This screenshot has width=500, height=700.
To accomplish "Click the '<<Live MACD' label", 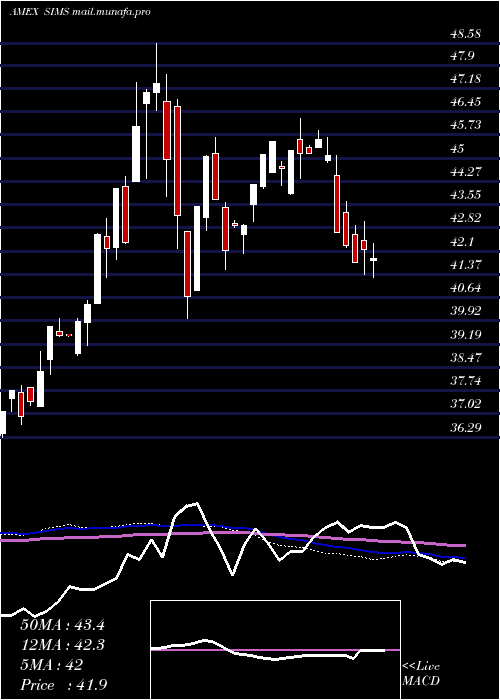I will 421,674.
